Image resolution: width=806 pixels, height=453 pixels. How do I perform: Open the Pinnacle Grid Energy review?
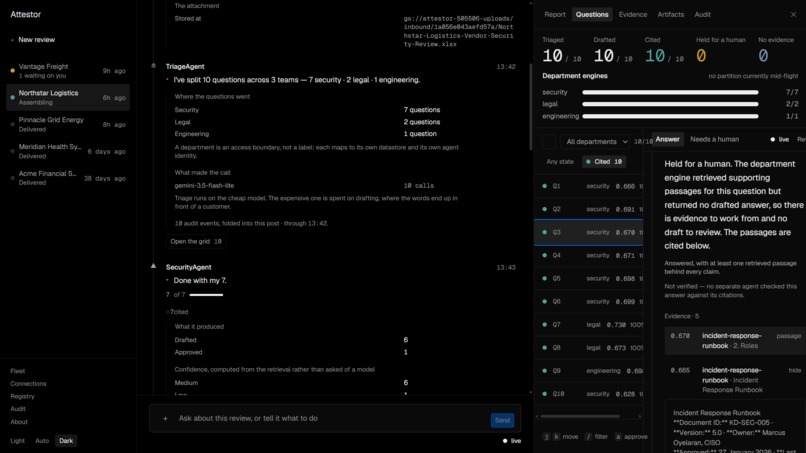coord(68,124)
